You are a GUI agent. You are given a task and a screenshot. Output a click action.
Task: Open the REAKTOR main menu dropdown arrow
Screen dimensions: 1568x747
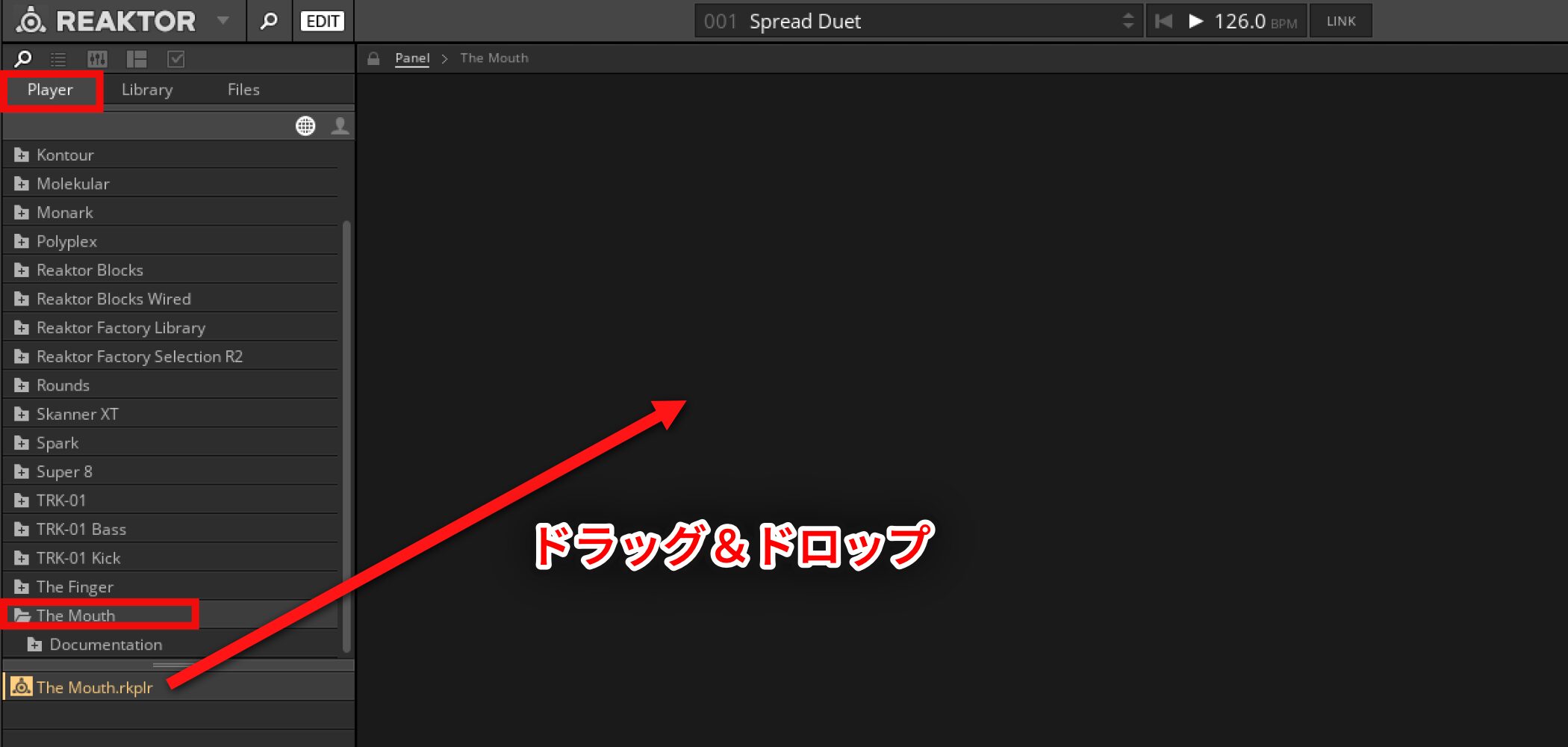tap(223, 21)
